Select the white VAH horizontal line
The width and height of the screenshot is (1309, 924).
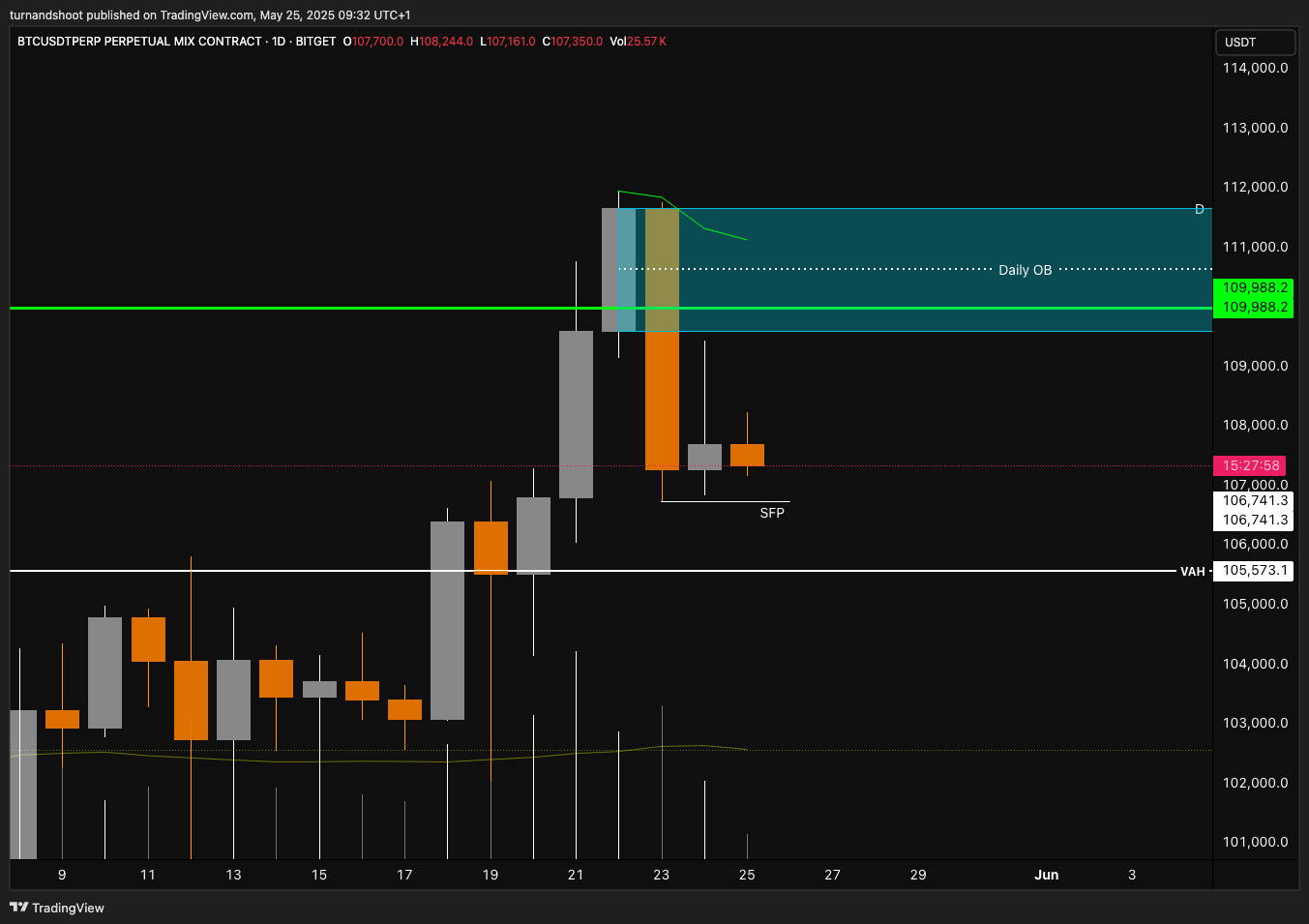tap(592, 571)
